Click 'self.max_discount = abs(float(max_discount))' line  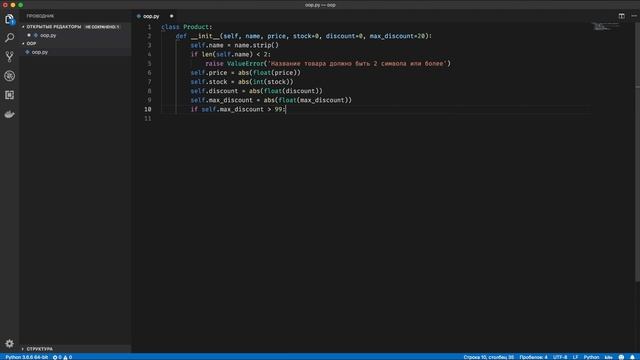click(271, 100)
